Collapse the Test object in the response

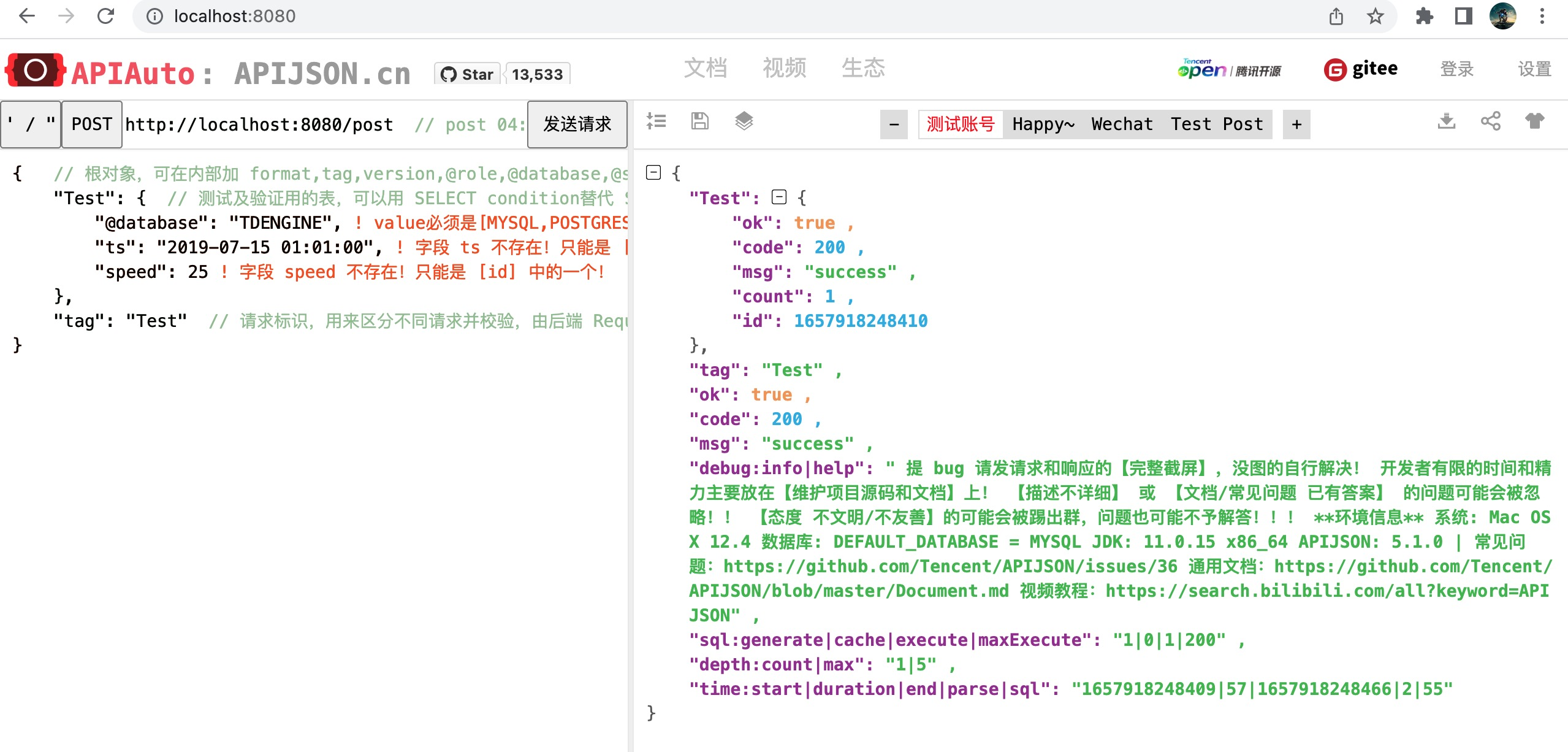[779, 197]
